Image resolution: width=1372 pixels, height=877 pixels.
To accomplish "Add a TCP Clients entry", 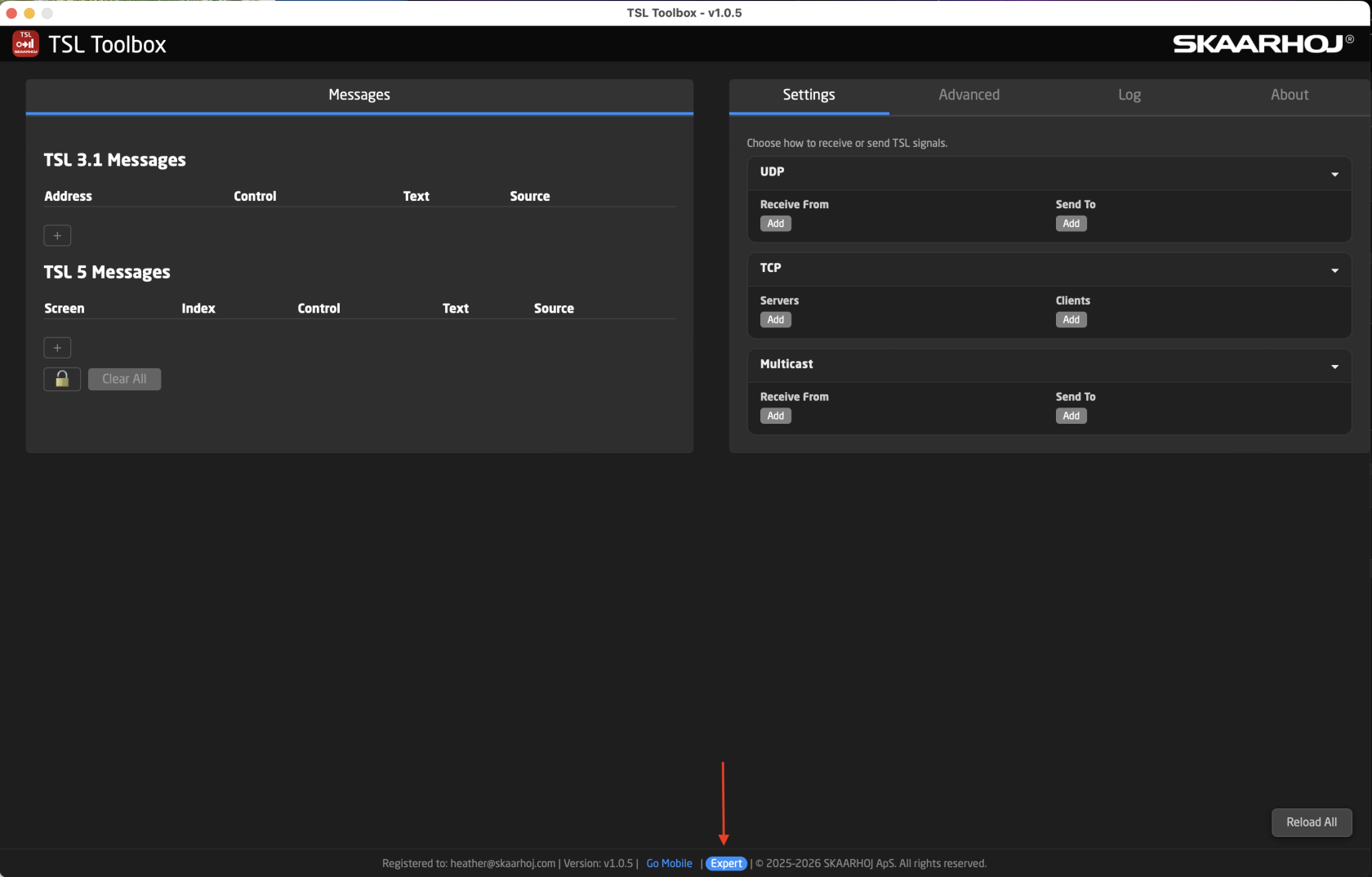I will coord(1071,320).
